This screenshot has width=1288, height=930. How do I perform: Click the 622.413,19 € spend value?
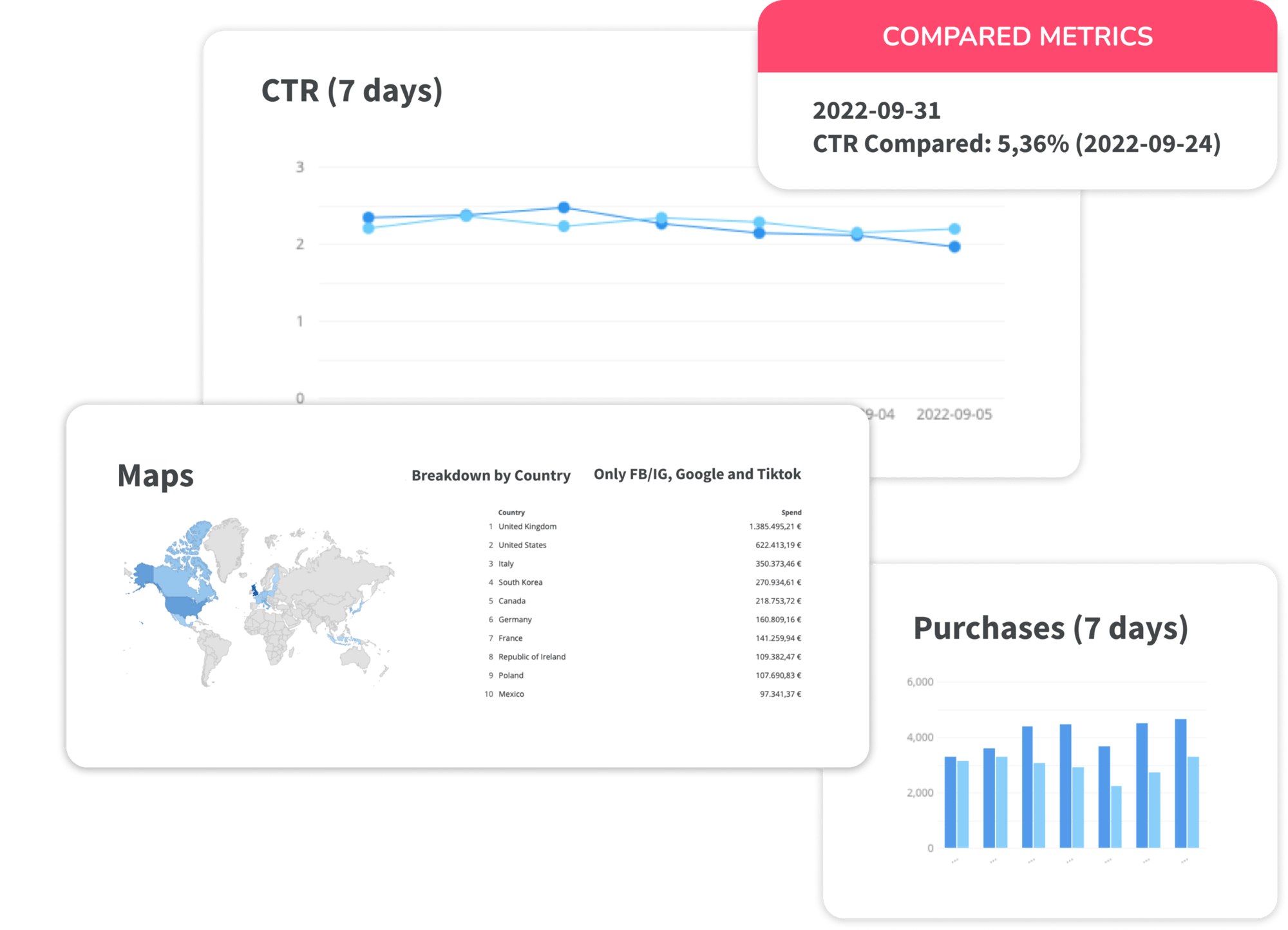tap(778, 545)
